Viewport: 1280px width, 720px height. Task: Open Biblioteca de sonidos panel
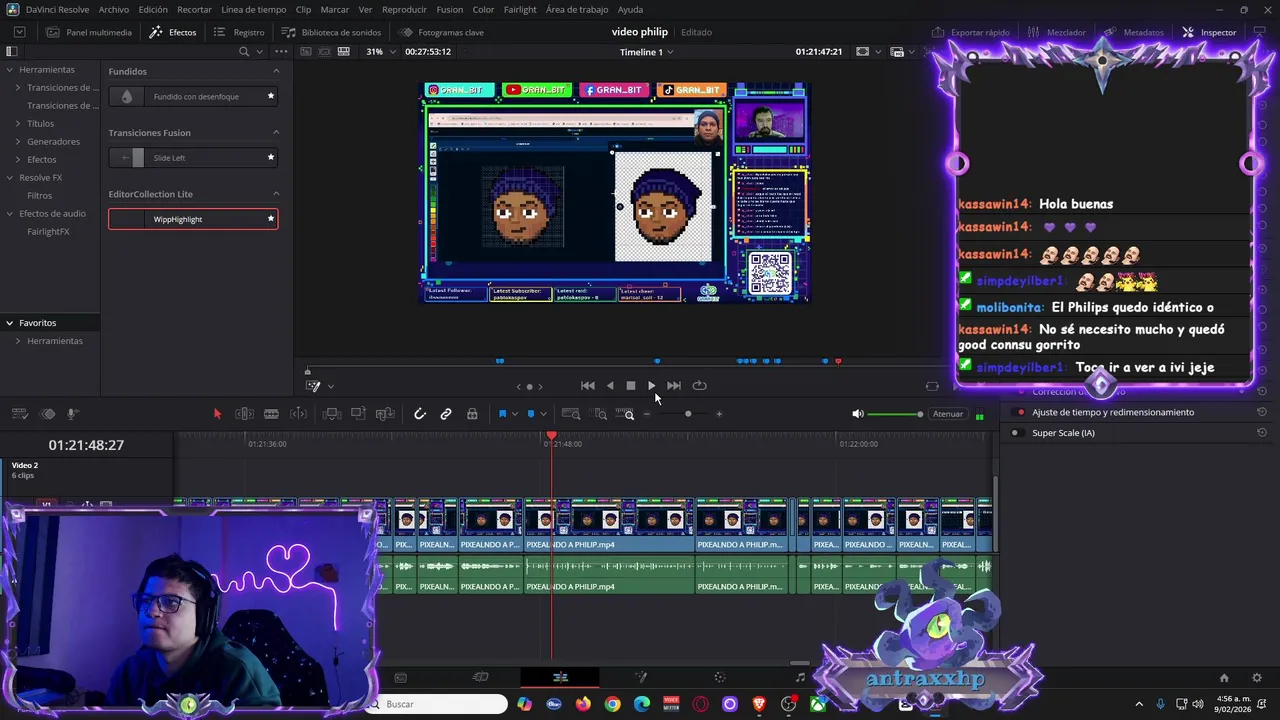click(x=331, y=32)
